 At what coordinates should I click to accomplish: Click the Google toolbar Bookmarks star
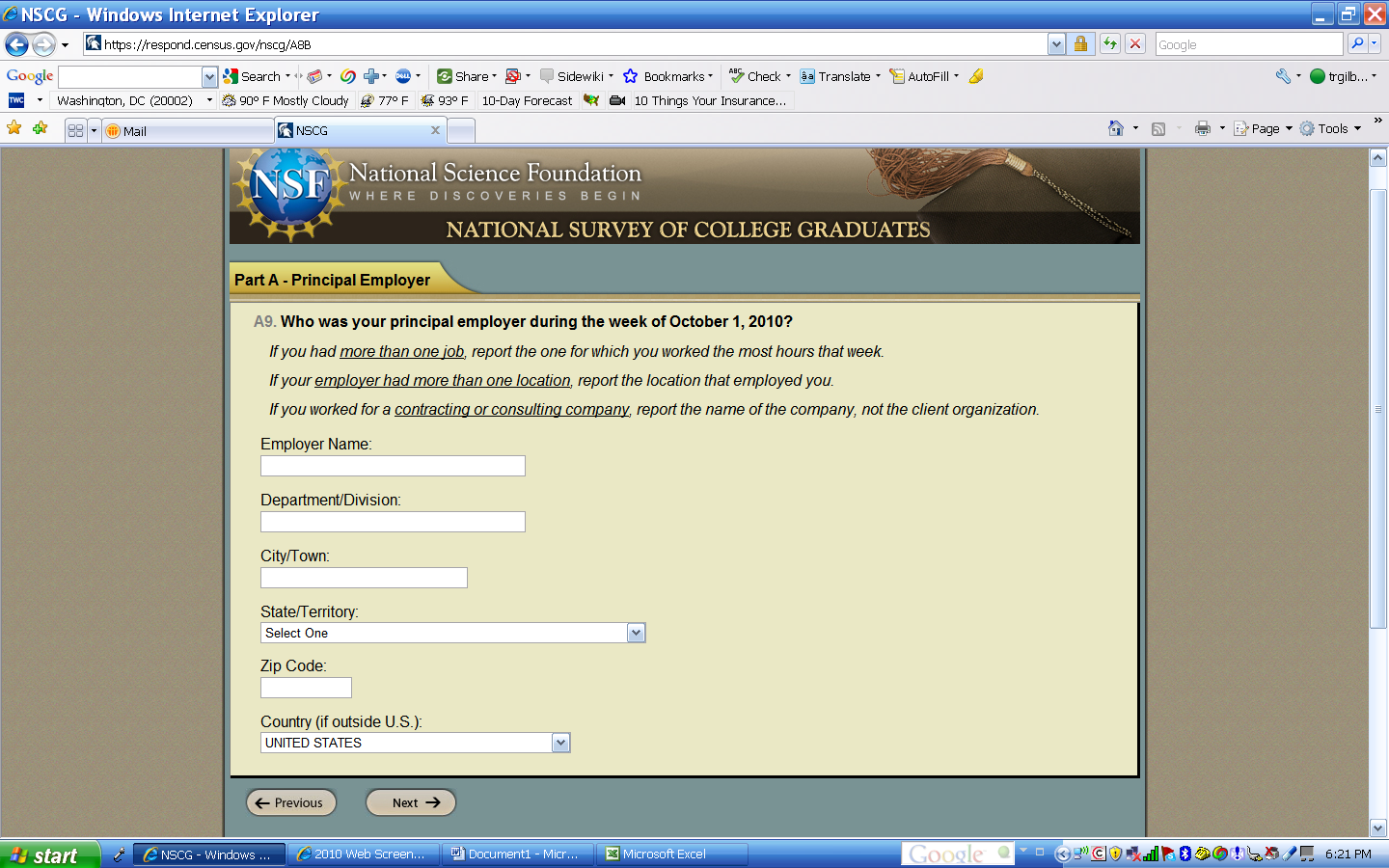coord(631,76)
